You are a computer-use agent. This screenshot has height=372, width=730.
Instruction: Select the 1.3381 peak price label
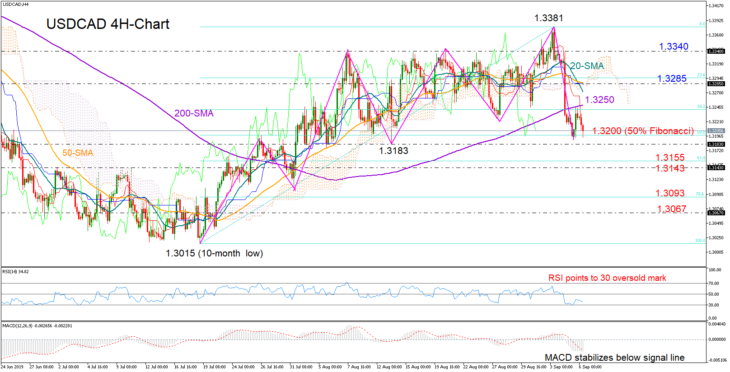click(549, 19)
